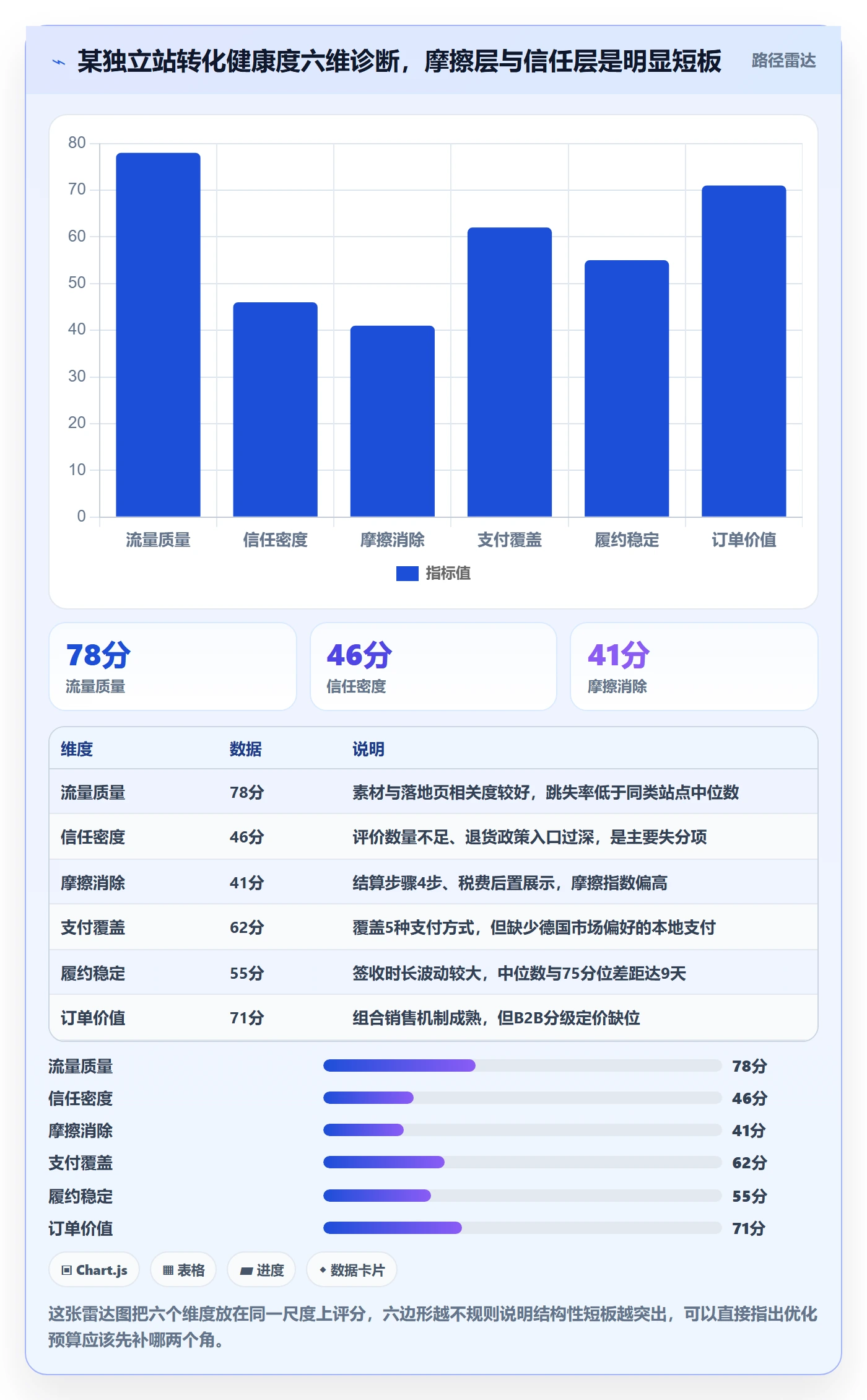Viewport: 867px width, 1400px height.
Task: Click the 表格 tag label
Action: 191,1271
